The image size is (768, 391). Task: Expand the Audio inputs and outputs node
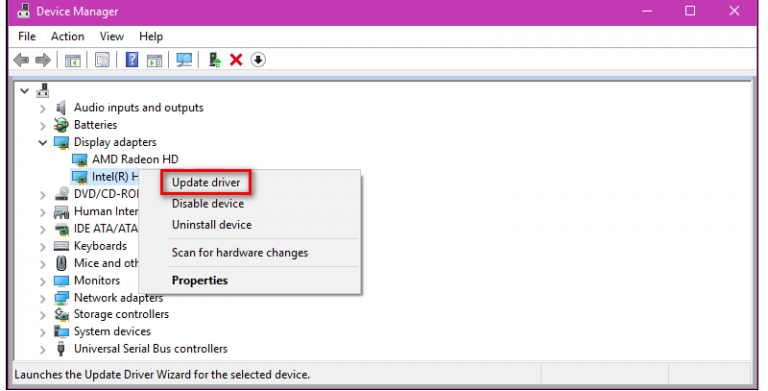pos(43,108)
